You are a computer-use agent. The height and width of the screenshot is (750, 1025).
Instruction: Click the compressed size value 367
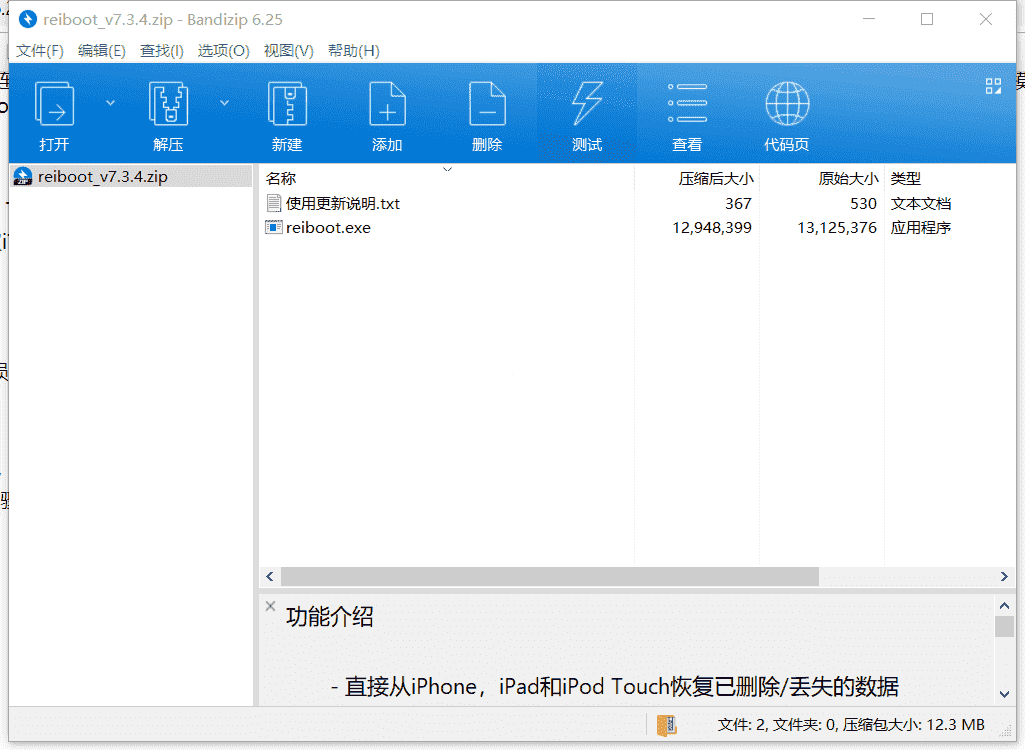pyautogui.click(x=738, y=203)
